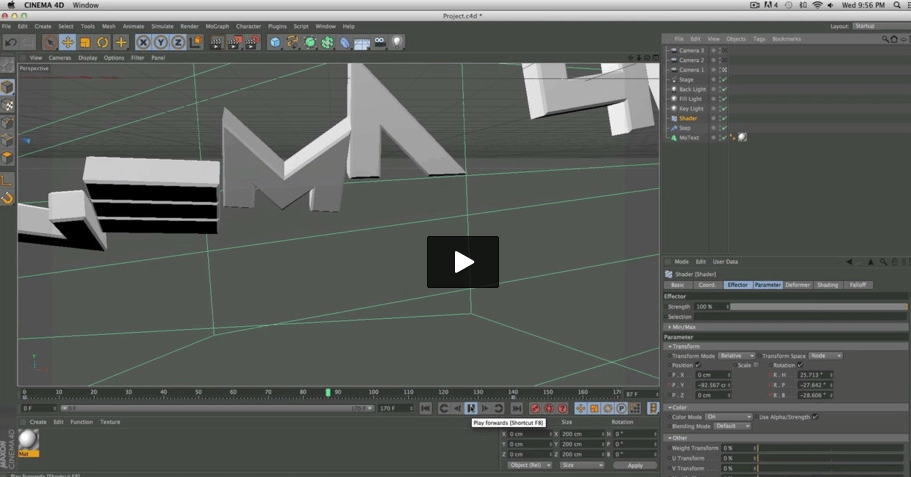Select the Live Selection arrow tool
Viewport: 911px width, 477px height.
point(50,42)
